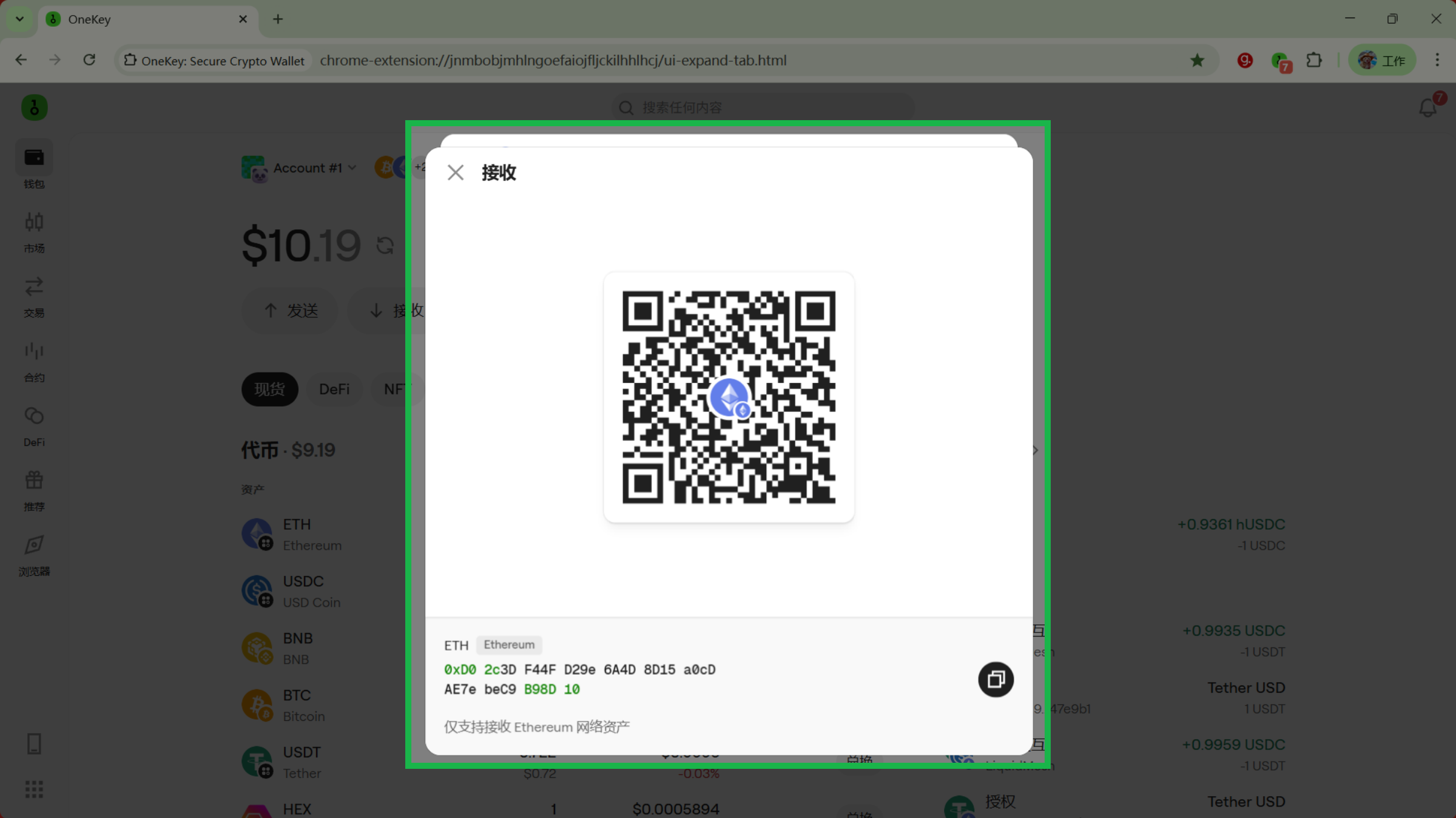The width and height of the screenshot is (1456, 818).
Task: Open the 合约 perps section in the sidebar
Action: point(34,362)
